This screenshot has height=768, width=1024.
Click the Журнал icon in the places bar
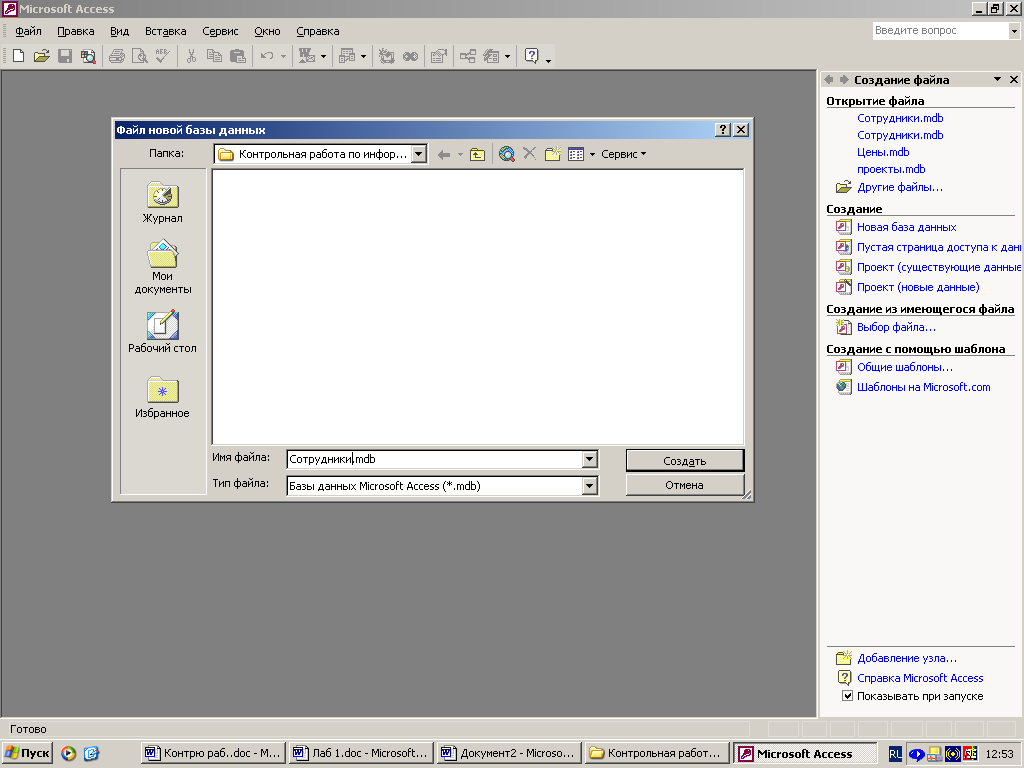tap(162, 197)
